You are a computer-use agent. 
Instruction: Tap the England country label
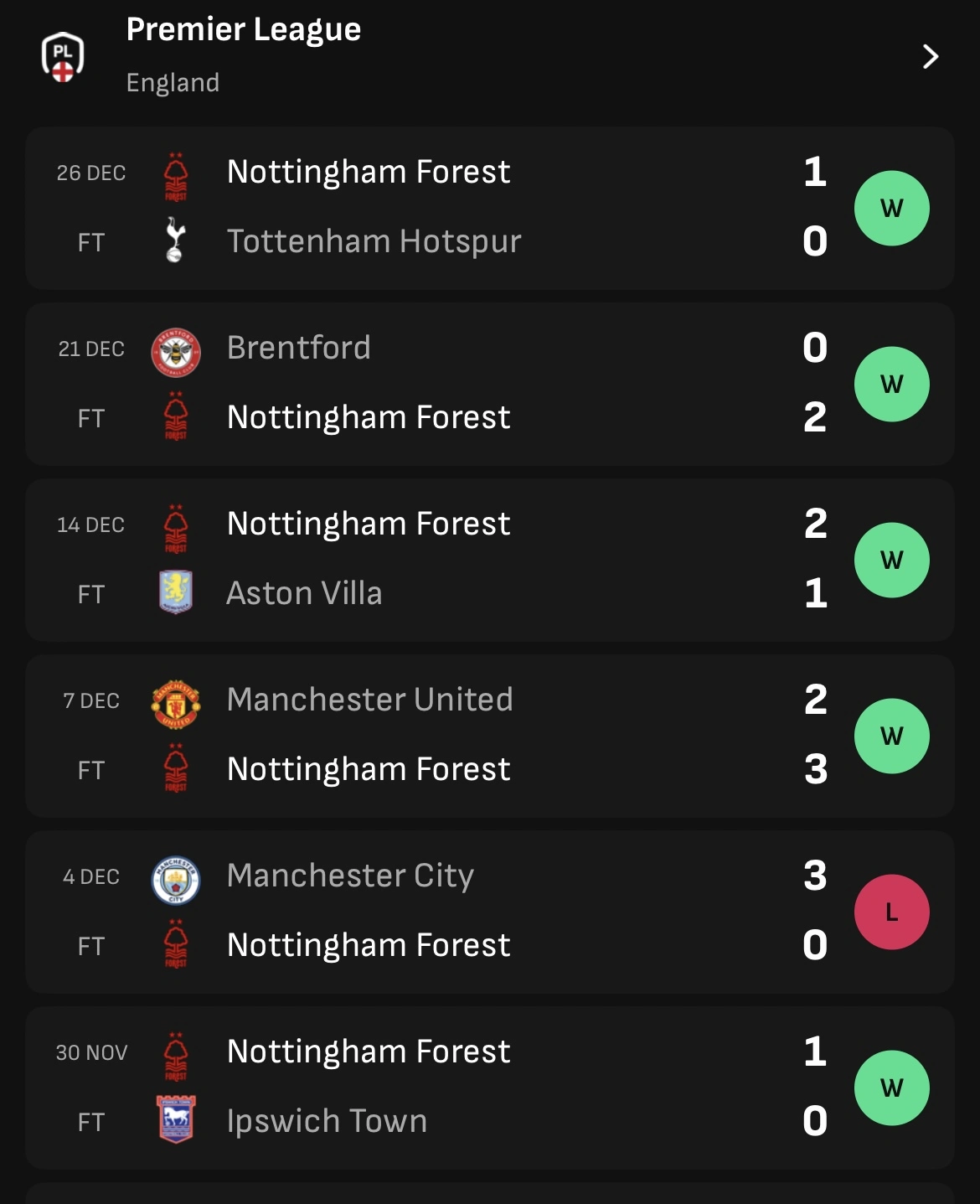coord(173,82)
